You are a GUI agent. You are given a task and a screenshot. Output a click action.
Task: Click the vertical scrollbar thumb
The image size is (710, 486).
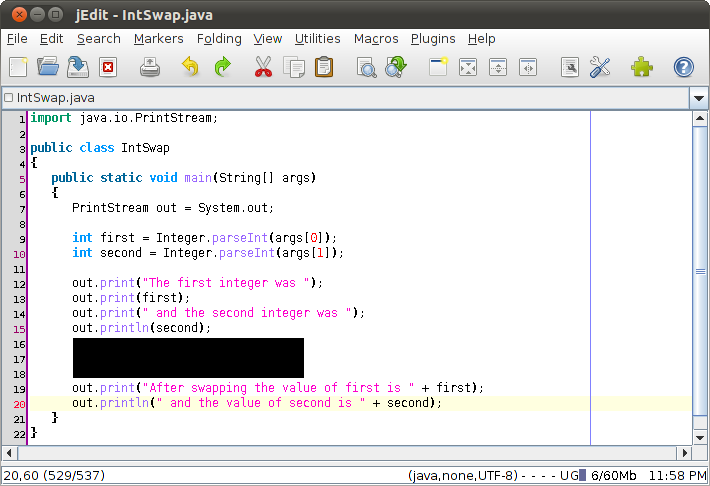click(700, 271)
